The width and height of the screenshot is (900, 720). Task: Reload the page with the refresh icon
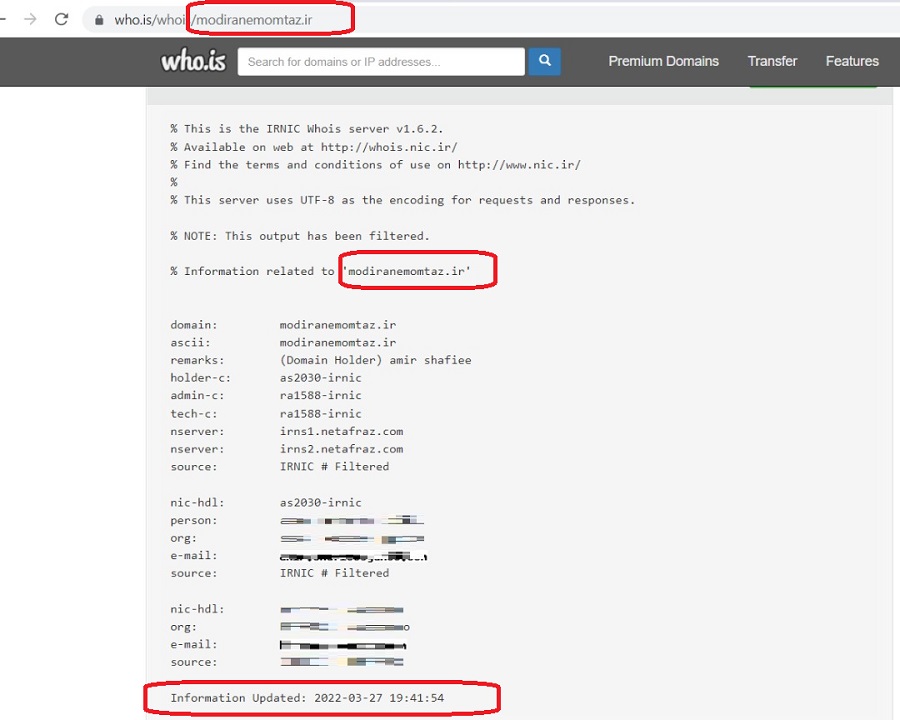[61, 20]
